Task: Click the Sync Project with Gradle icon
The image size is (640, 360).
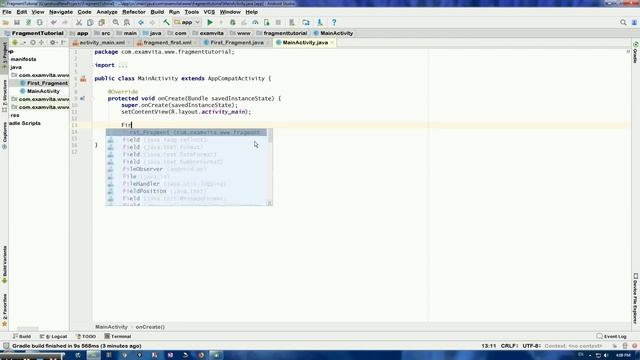Action: tap(292, 22)
